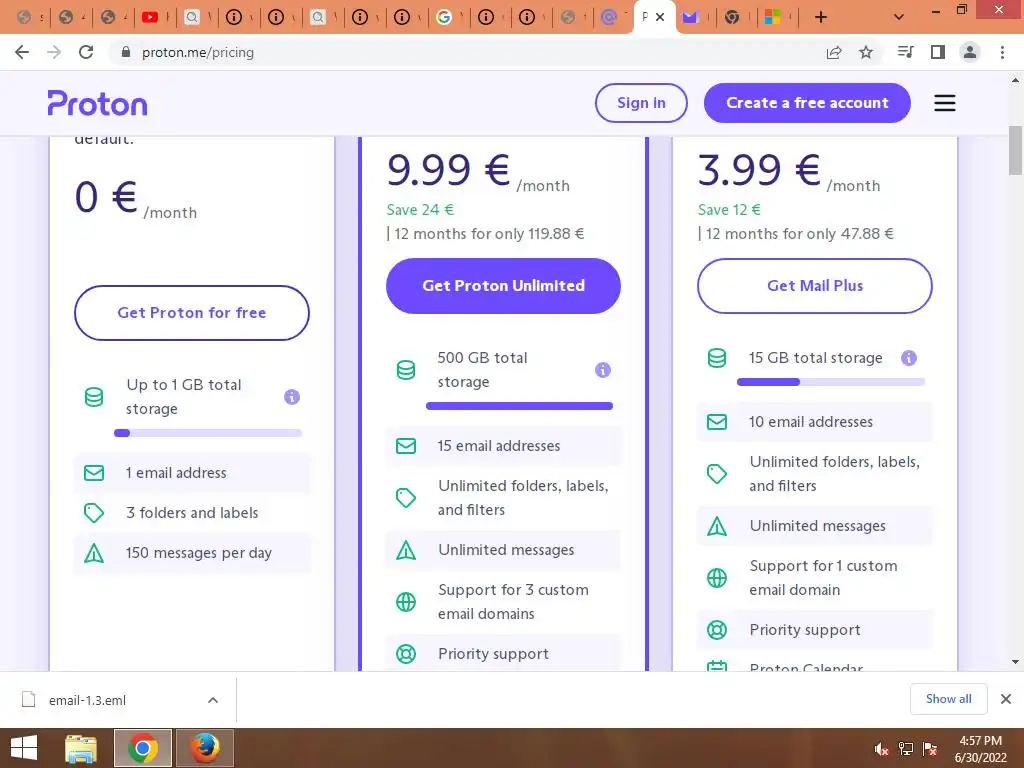Click info icon beside 15 GB total storage
Viewport: 1024px width, 768px height.
point(908,358)
